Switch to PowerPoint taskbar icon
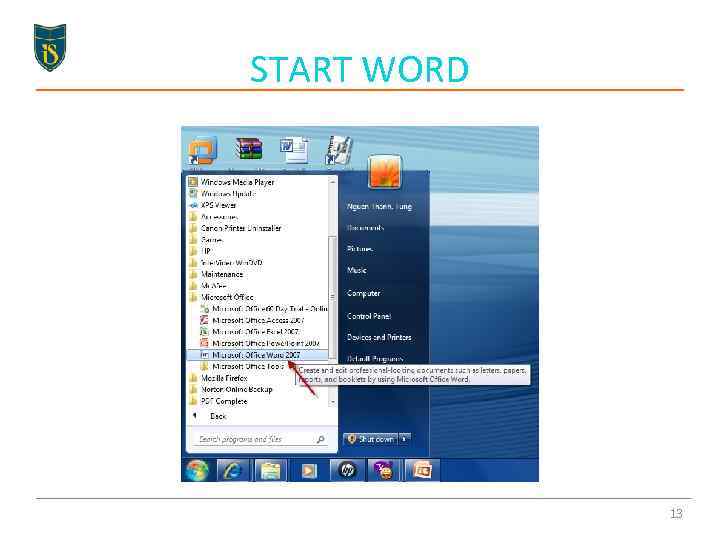Viewport: 720px width, 540px height. (x=422, y=471)
